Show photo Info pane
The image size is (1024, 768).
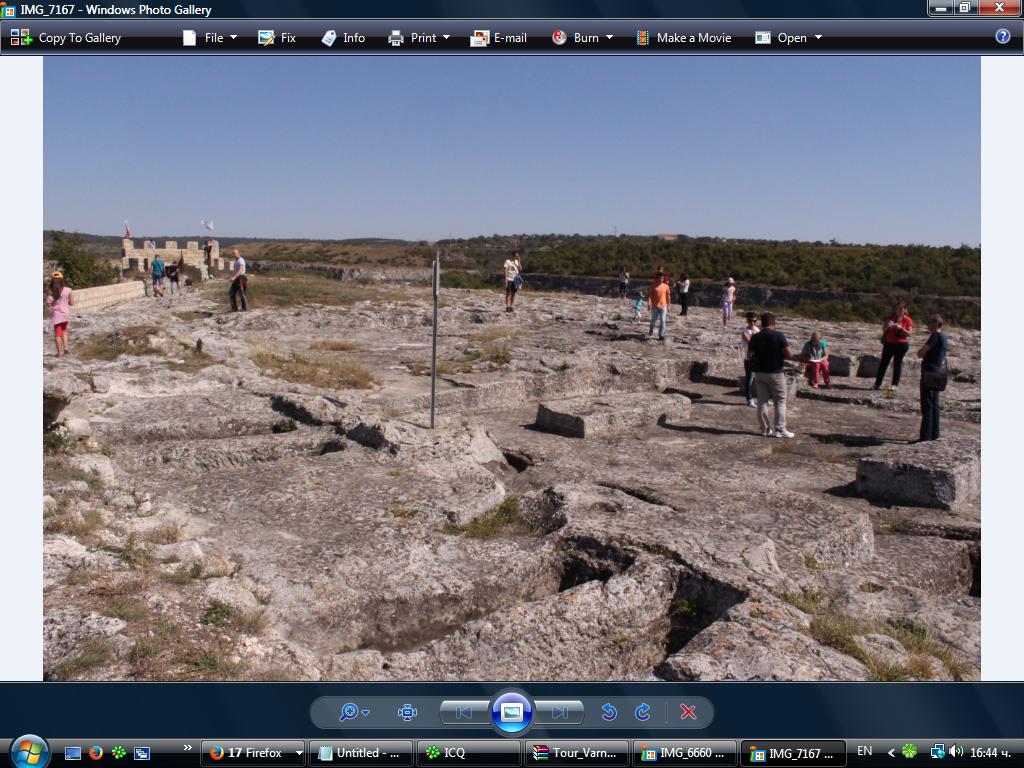coord(343,38)
